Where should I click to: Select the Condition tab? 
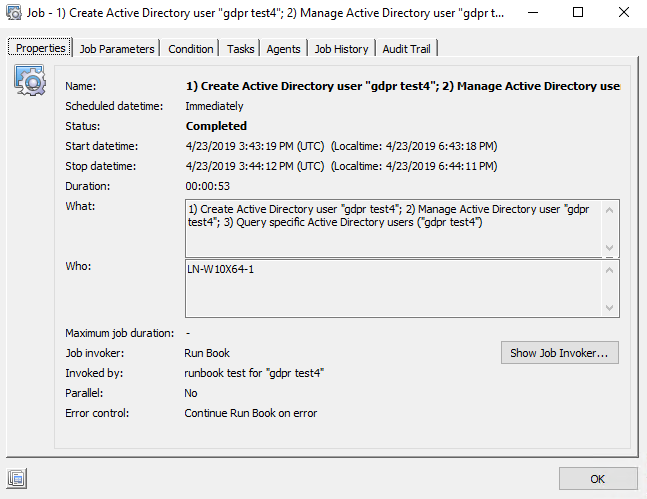190,49
